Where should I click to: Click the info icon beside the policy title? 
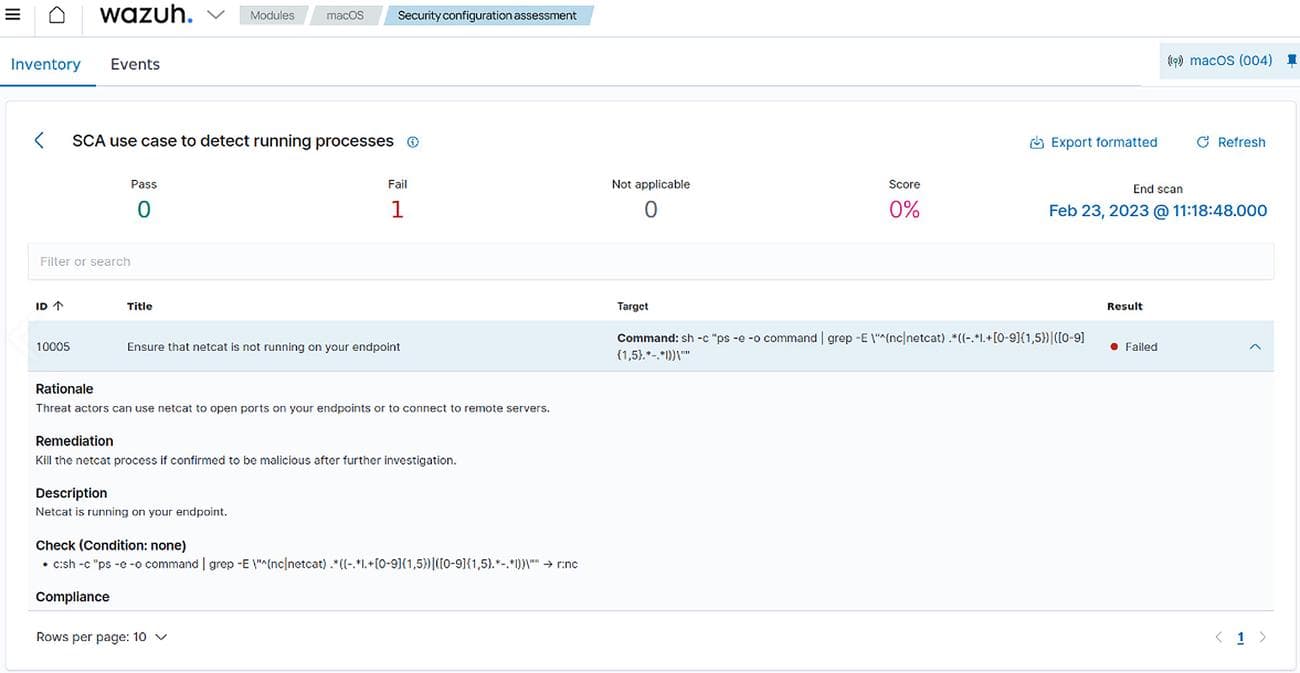(x=413, y=142)
